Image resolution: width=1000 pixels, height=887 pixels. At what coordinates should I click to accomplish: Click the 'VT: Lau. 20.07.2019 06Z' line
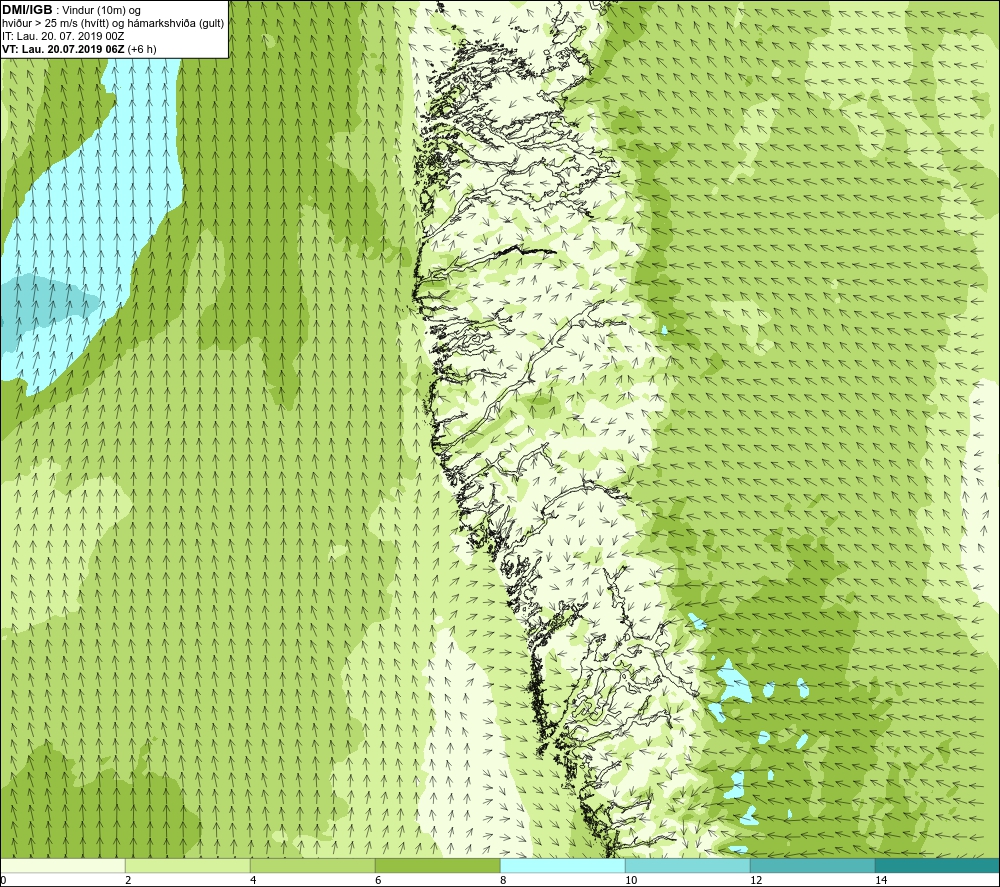coord(63,49)
